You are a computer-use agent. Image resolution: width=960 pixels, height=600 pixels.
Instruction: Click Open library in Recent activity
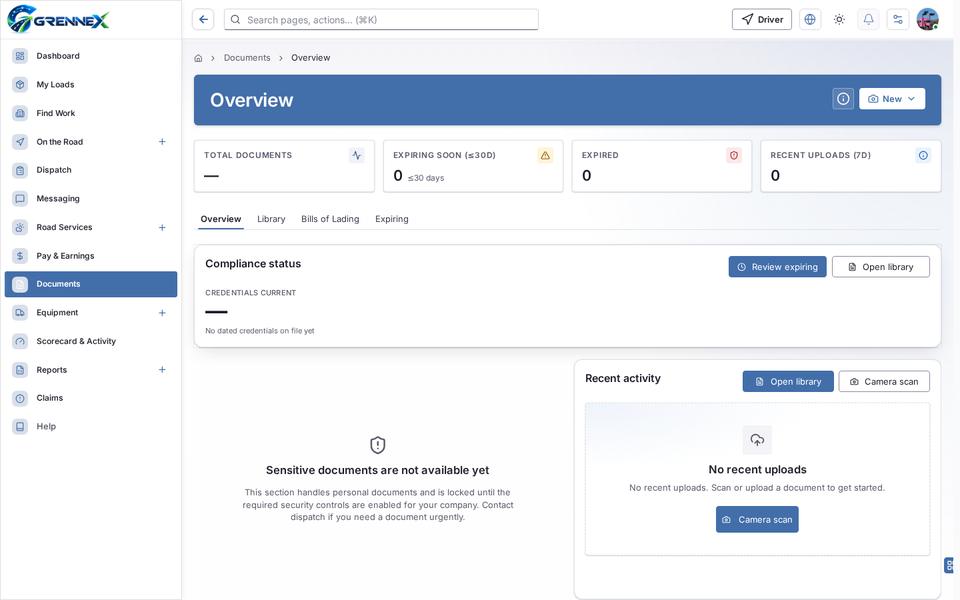click(x=788, y=381)
